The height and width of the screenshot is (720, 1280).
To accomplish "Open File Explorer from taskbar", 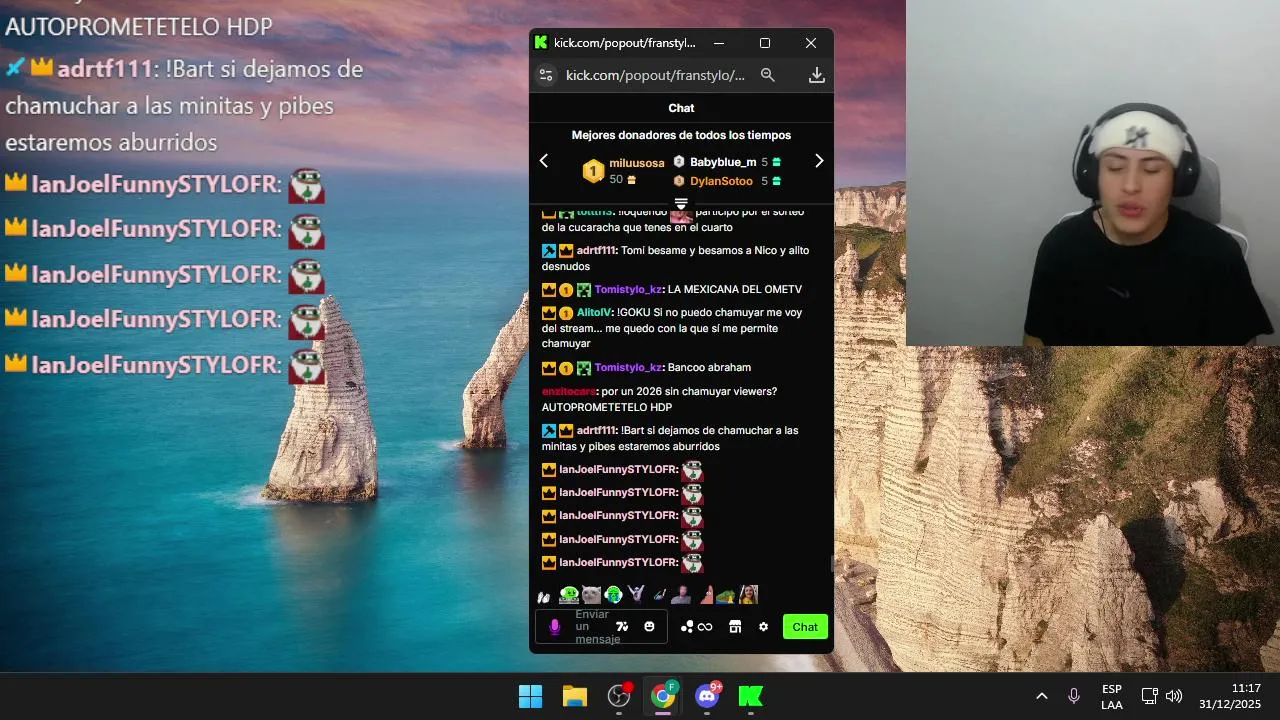I will 574,696.
